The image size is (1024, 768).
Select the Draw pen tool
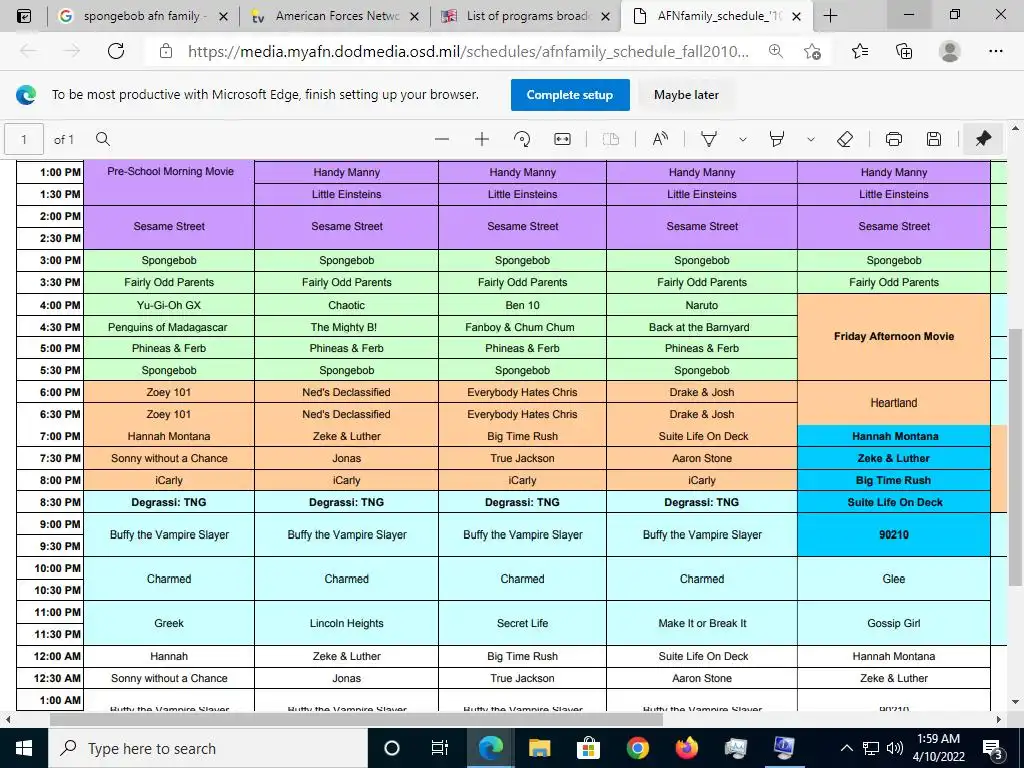709,139
